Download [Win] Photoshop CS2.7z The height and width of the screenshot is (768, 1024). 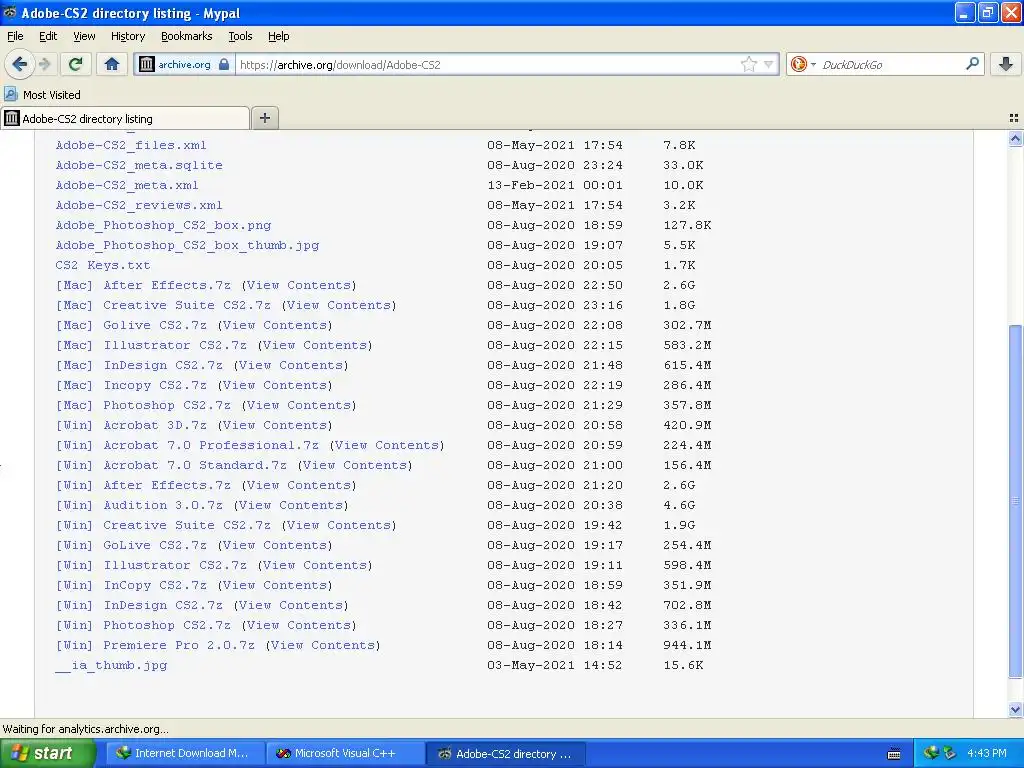(143, 626)
